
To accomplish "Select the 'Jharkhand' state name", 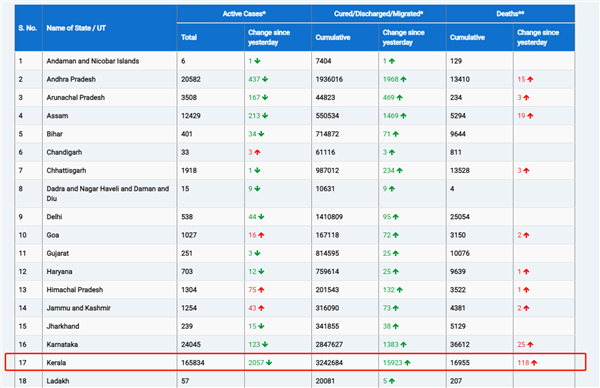I will 63,326.
